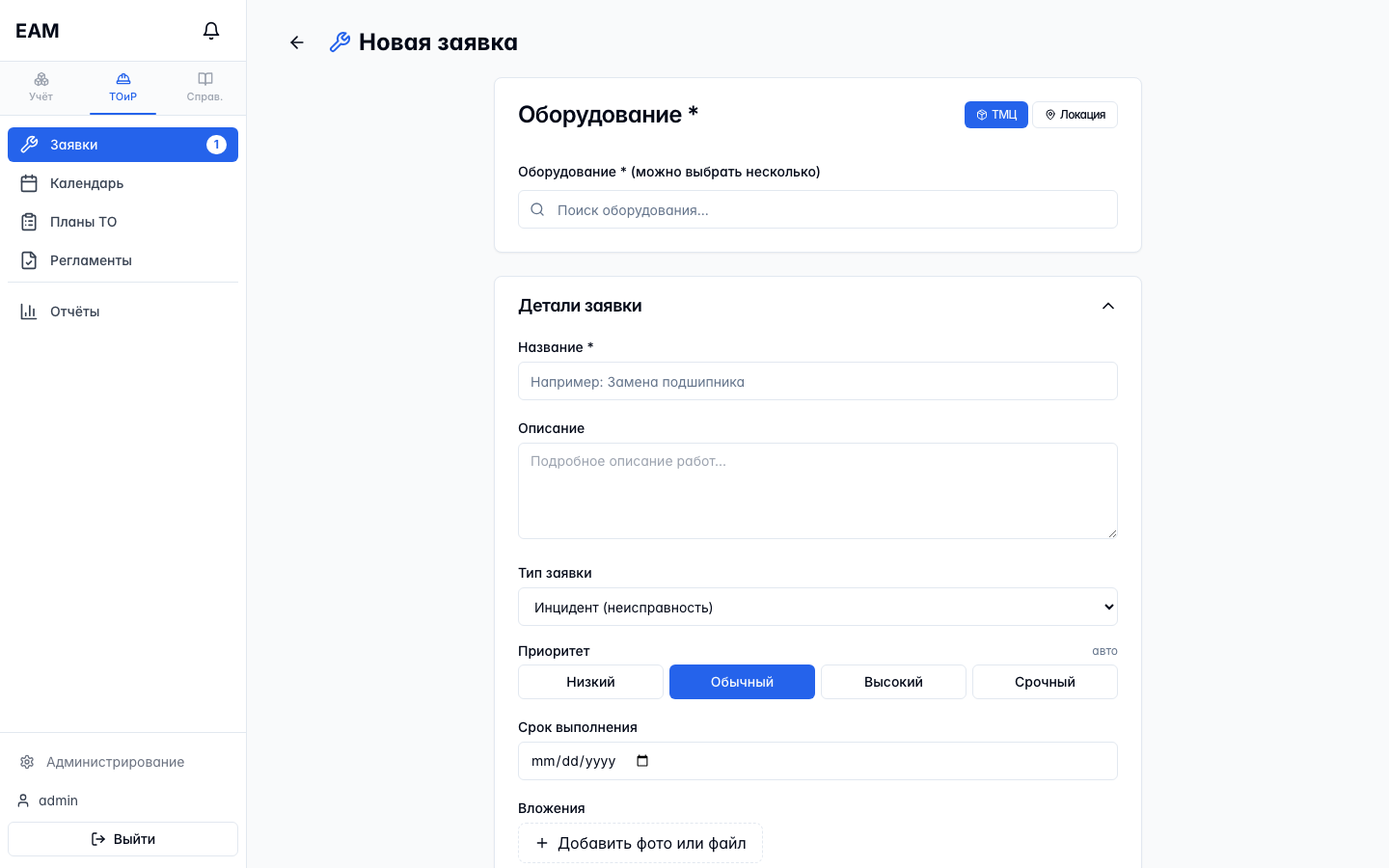Click the plus icon for adding attachment

pos(542,843)
